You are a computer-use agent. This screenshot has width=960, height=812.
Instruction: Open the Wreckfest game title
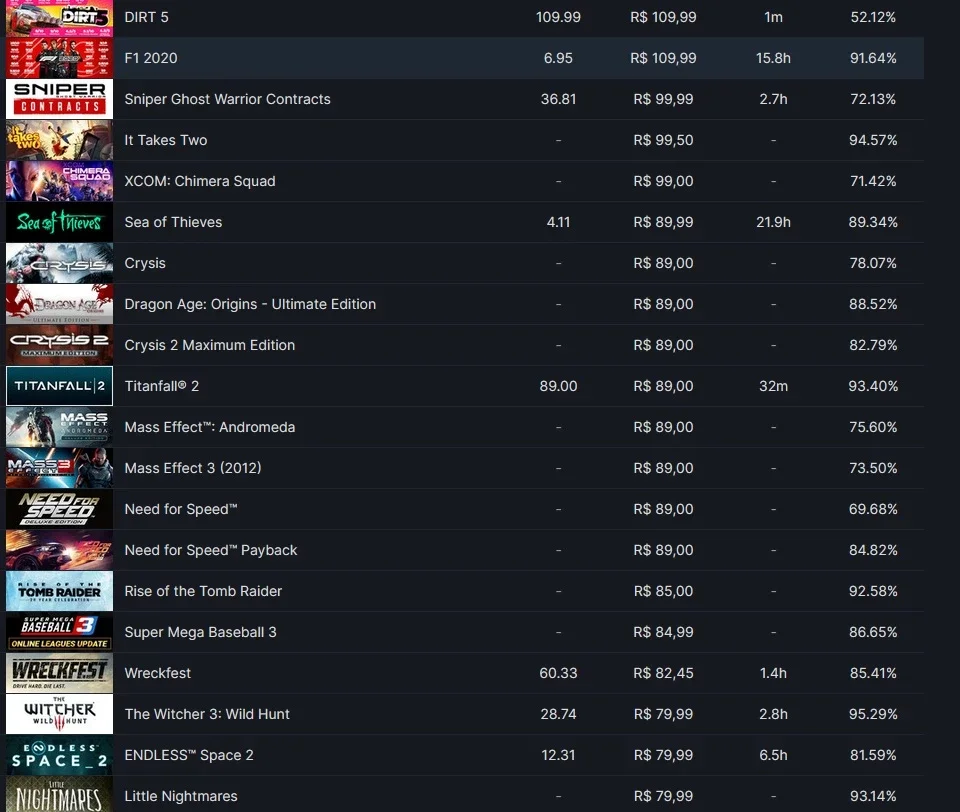[x=157, y=674]
